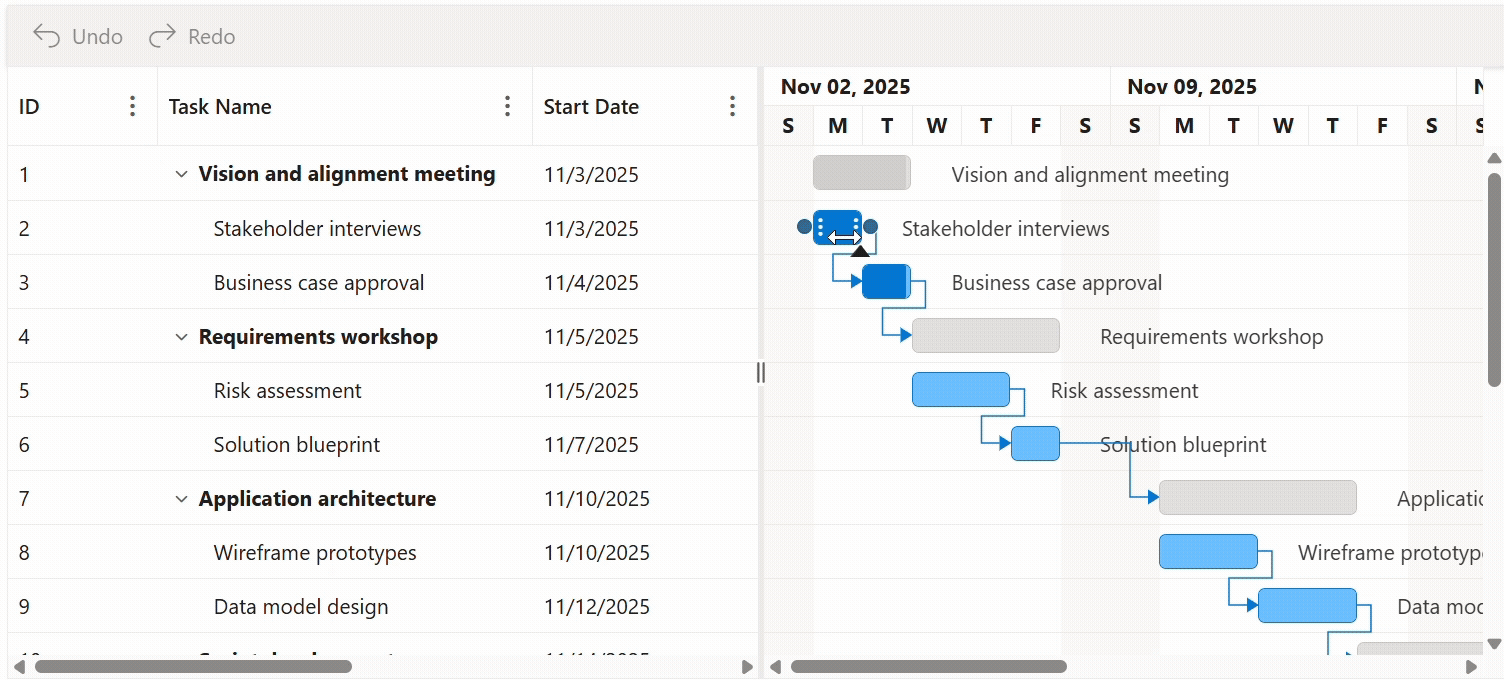Open the Task Name column menu

tap(508, 105)
